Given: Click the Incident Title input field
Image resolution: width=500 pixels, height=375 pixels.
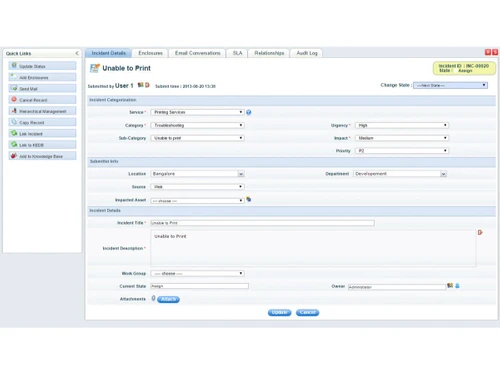Looking at the screenshot, I should click(262, 223).
